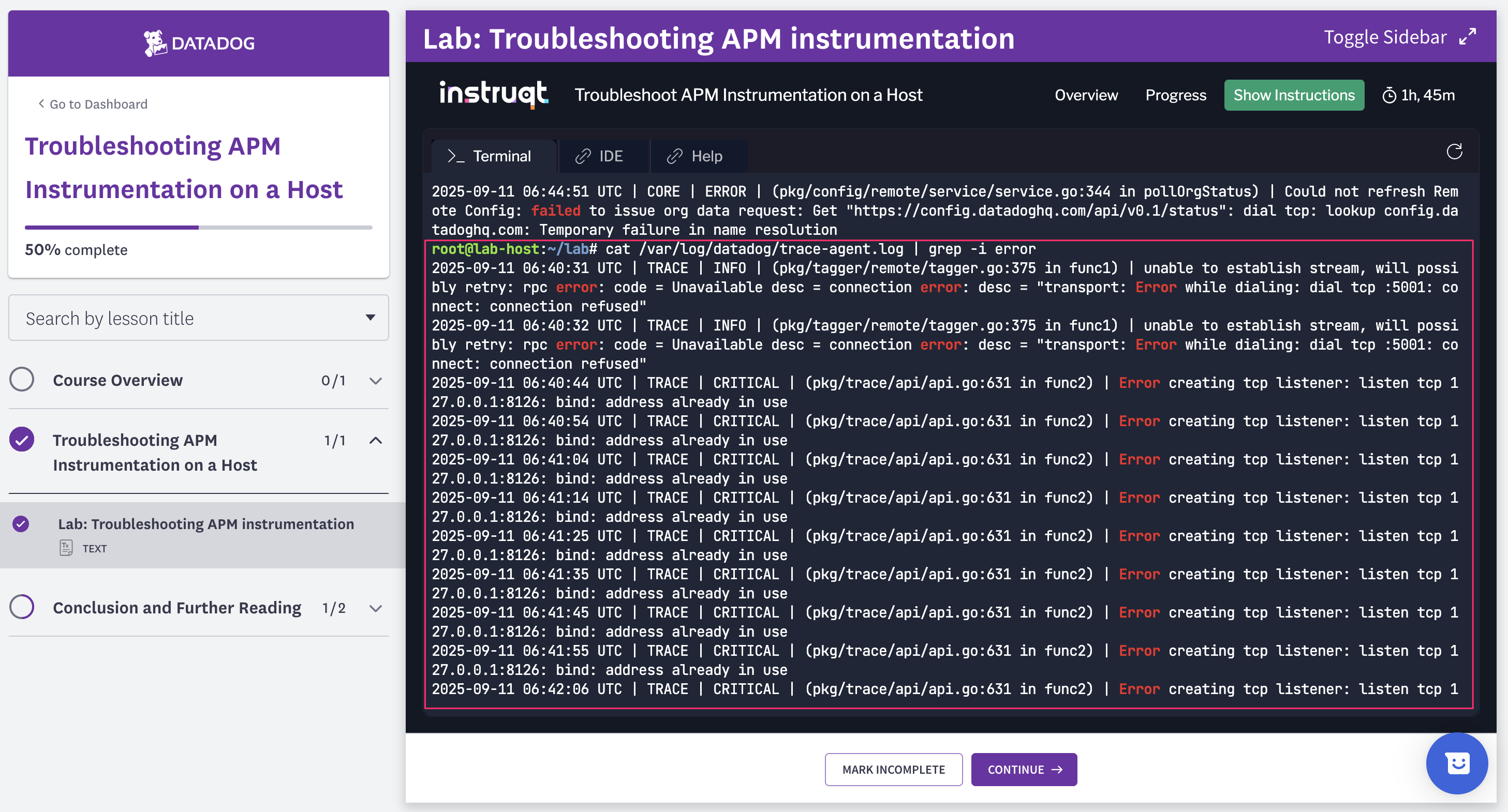Click the Terminal prompt icon
Image resolution: width=1508 pixels, height=812 pixels.
coord(455,156)
